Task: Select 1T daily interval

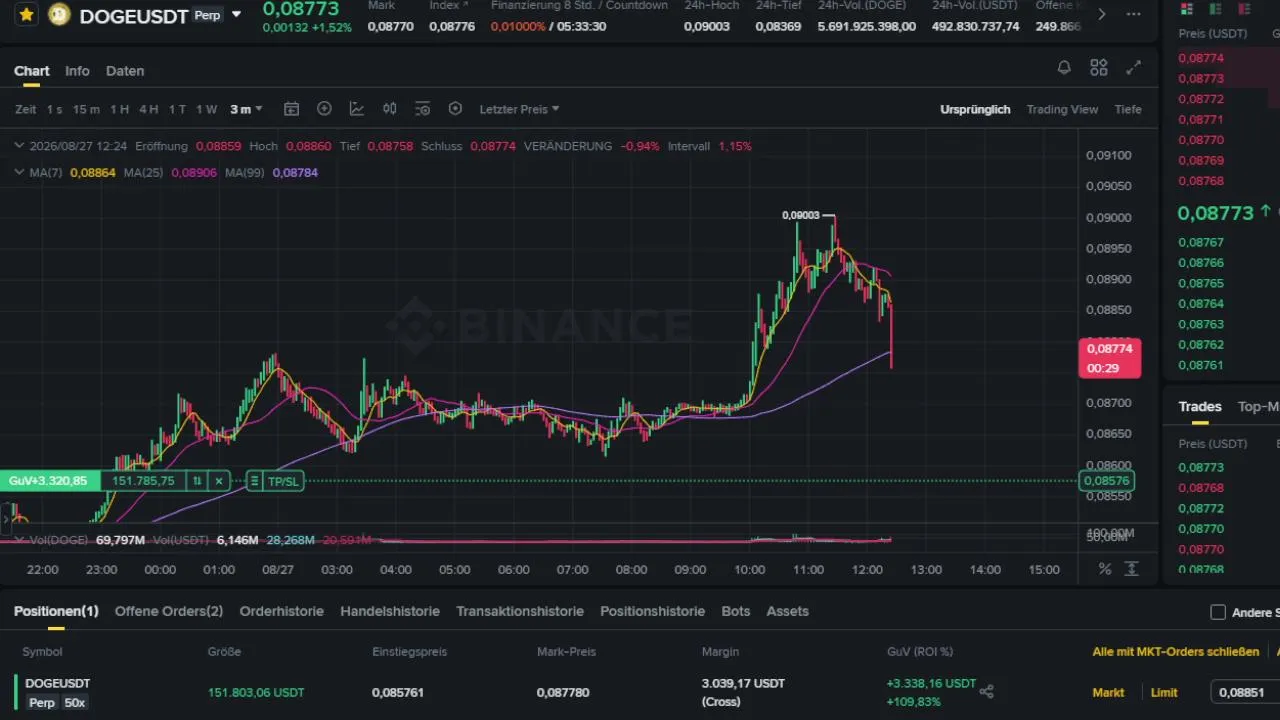Action: [x=177, y=109]
